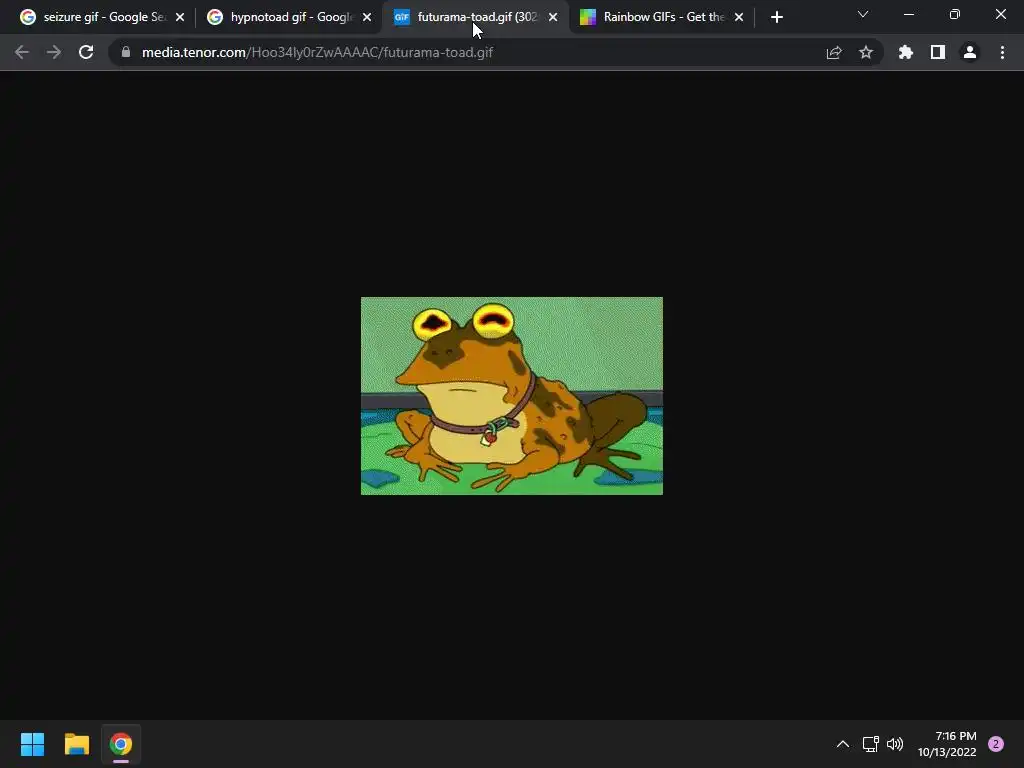Close the futurama-toad.gif tab
Image resolution: width=1024 pixels, height=768 pixels.
[553, 17]
